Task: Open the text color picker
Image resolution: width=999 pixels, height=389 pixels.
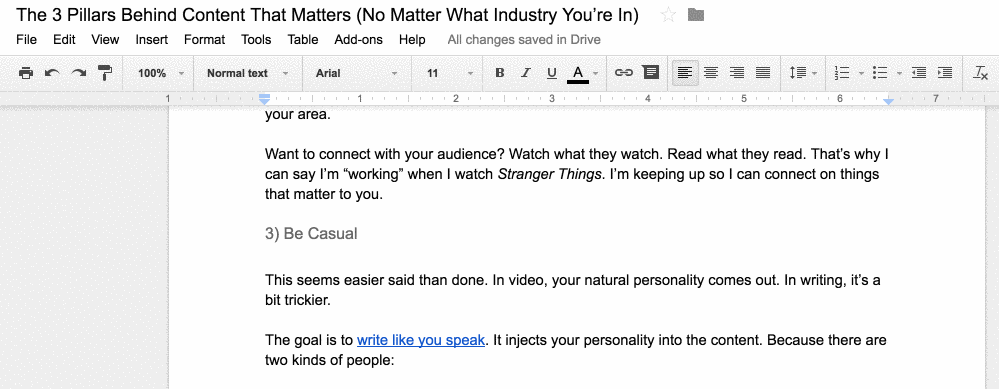Action: (583, 73)
